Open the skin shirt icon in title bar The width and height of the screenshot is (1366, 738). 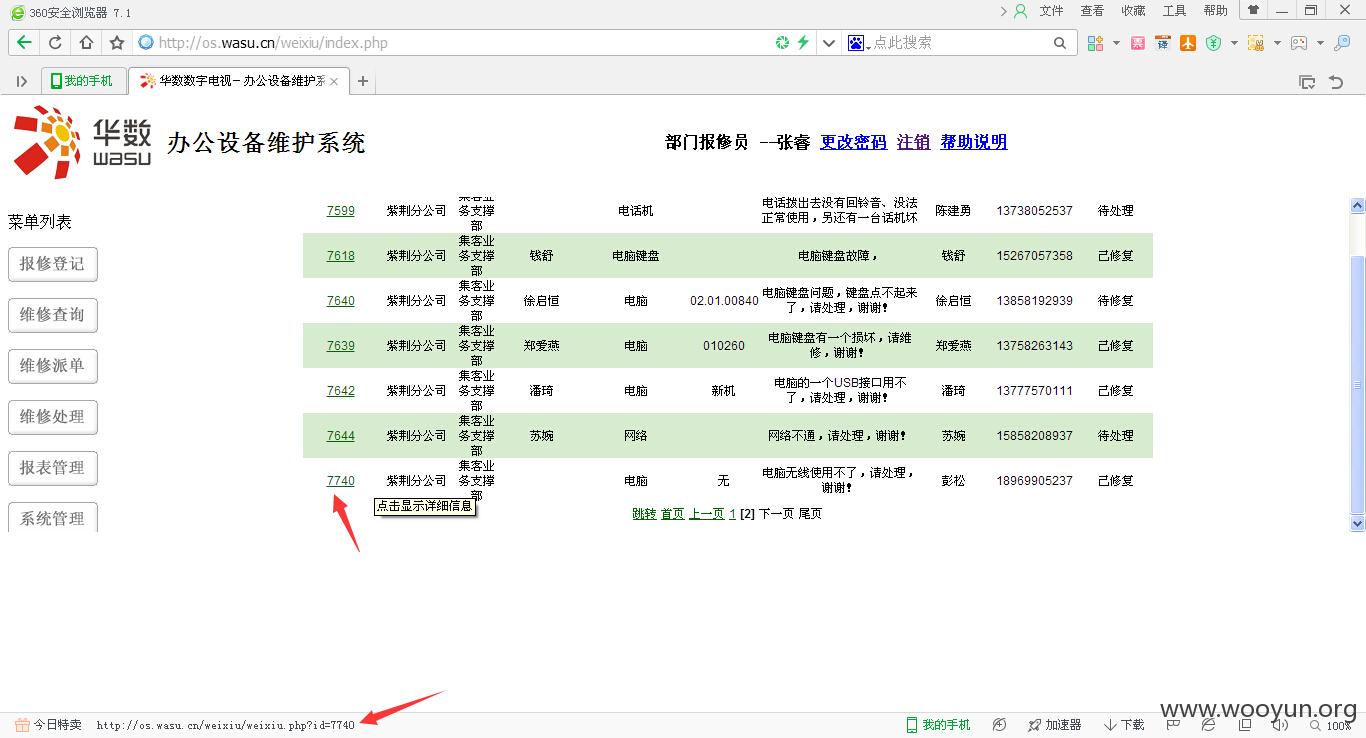pyautogui.click(x=1253, y=10)
